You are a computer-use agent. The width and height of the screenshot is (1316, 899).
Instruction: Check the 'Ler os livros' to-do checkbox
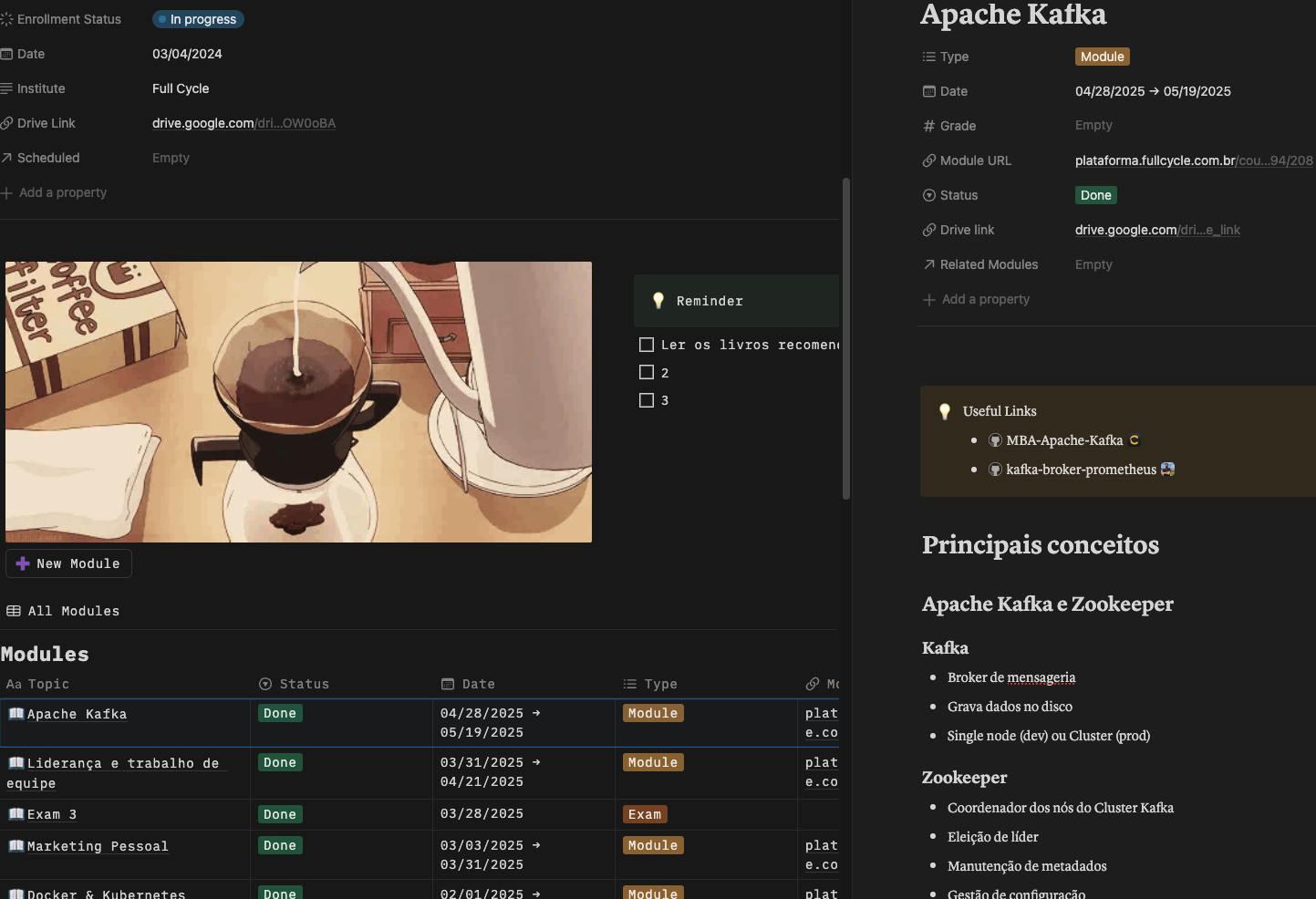pos(647,345)
